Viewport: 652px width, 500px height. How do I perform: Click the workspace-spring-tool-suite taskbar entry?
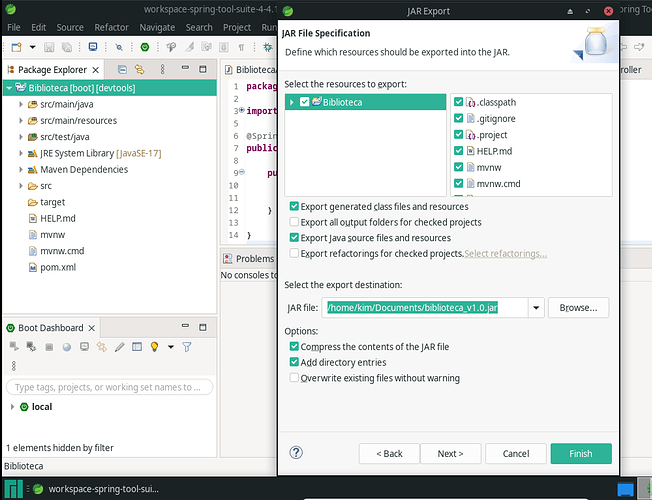(96, 489)
